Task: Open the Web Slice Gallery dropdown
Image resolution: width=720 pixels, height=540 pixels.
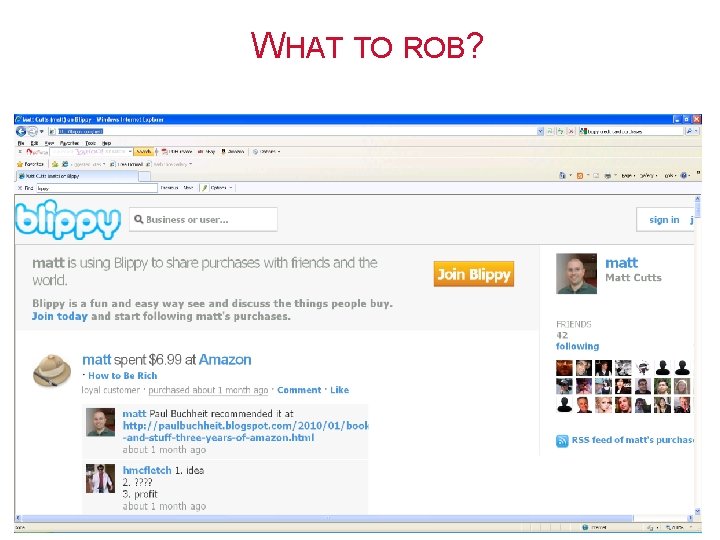Action: pos(170,164)
